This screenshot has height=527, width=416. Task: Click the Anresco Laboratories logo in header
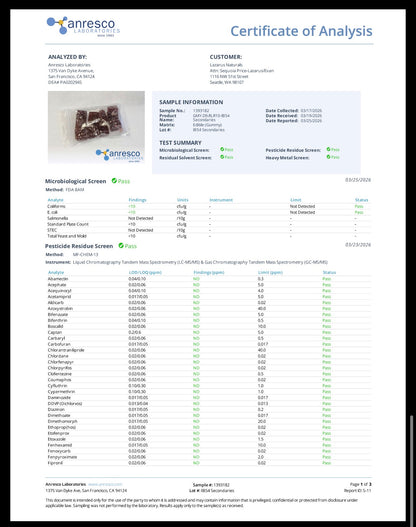tap(83, 26)
